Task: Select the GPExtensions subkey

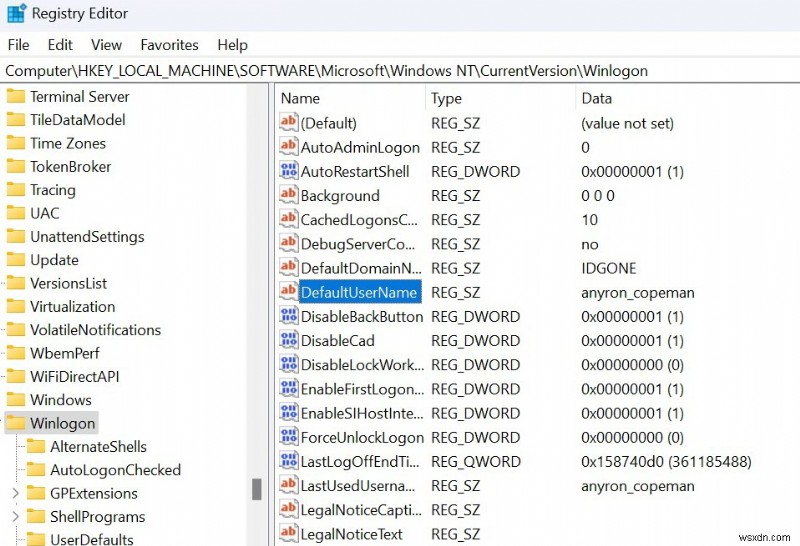Action: coord(93,493)
